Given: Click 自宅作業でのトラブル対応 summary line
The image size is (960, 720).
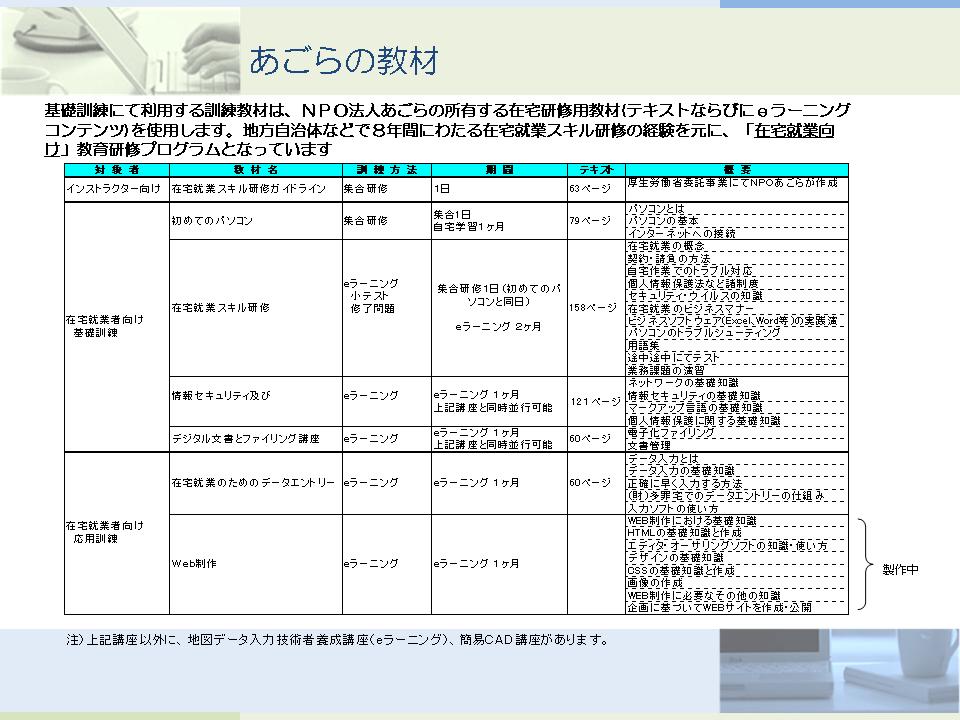Looking at the screenshot, I should pos(690,271).
